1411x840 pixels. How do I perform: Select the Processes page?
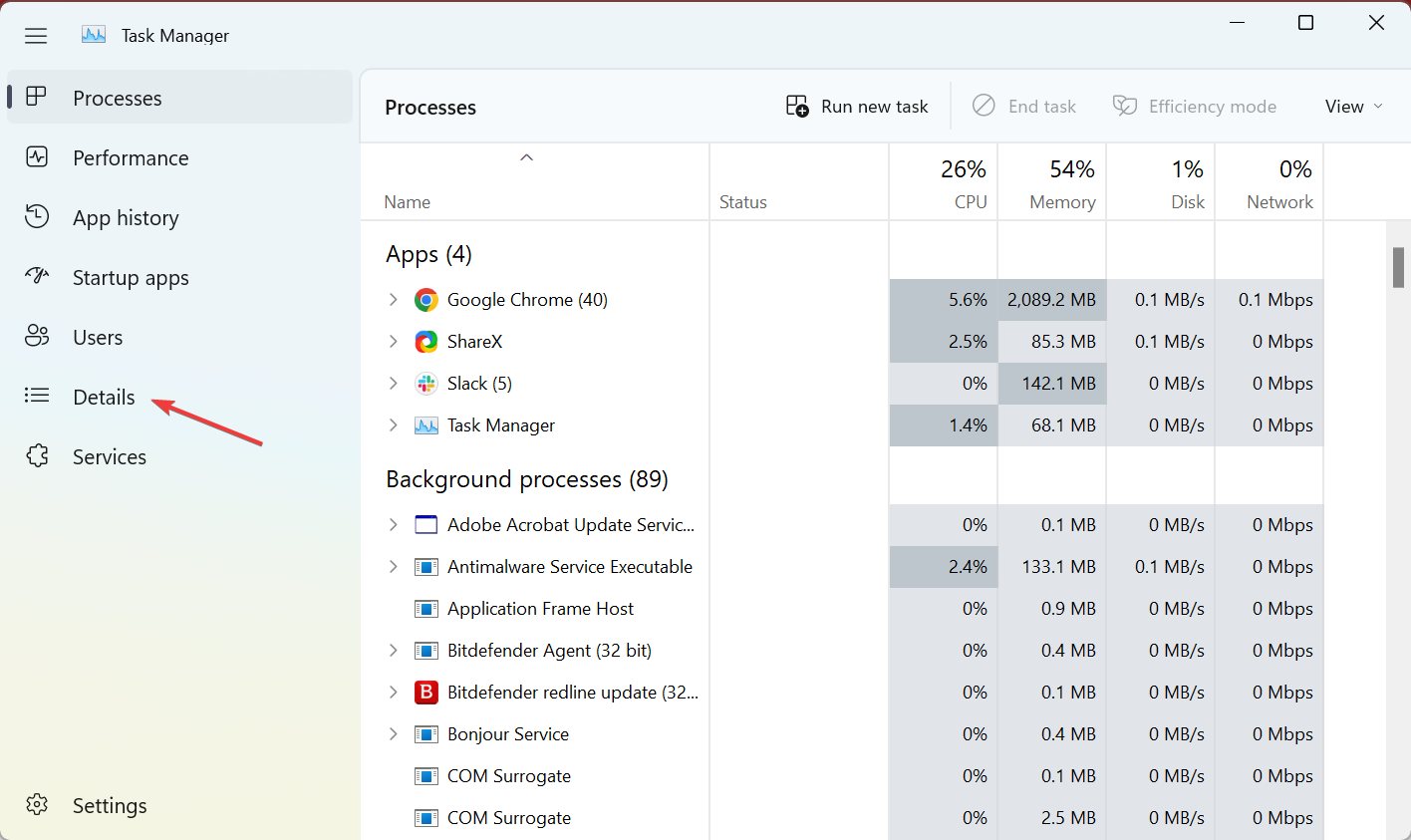coord(179,98)
